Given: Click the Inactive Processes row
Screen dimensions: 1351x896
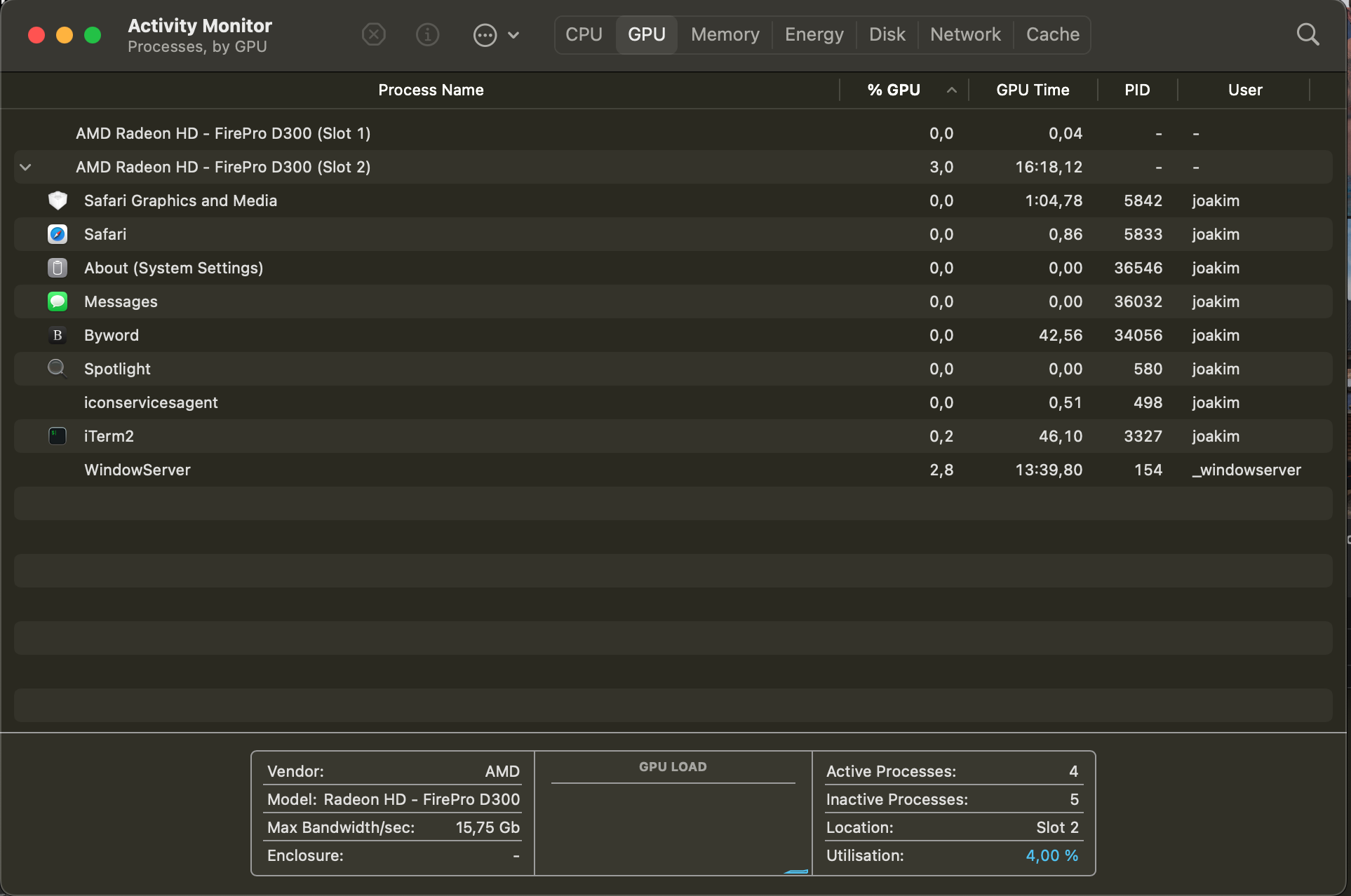Looking at the screenshot, I should pyautogui.click(x=953, y=799).
